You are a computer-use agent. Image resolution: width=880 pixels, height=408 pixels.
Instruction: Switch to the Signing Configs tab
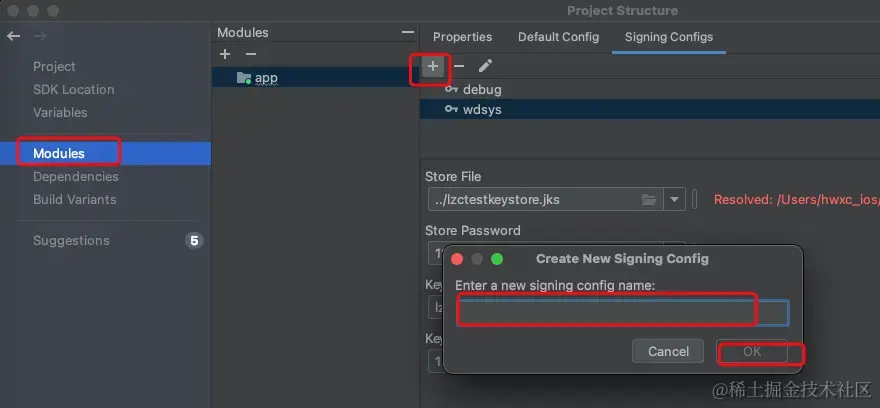[x=669, y=37]
